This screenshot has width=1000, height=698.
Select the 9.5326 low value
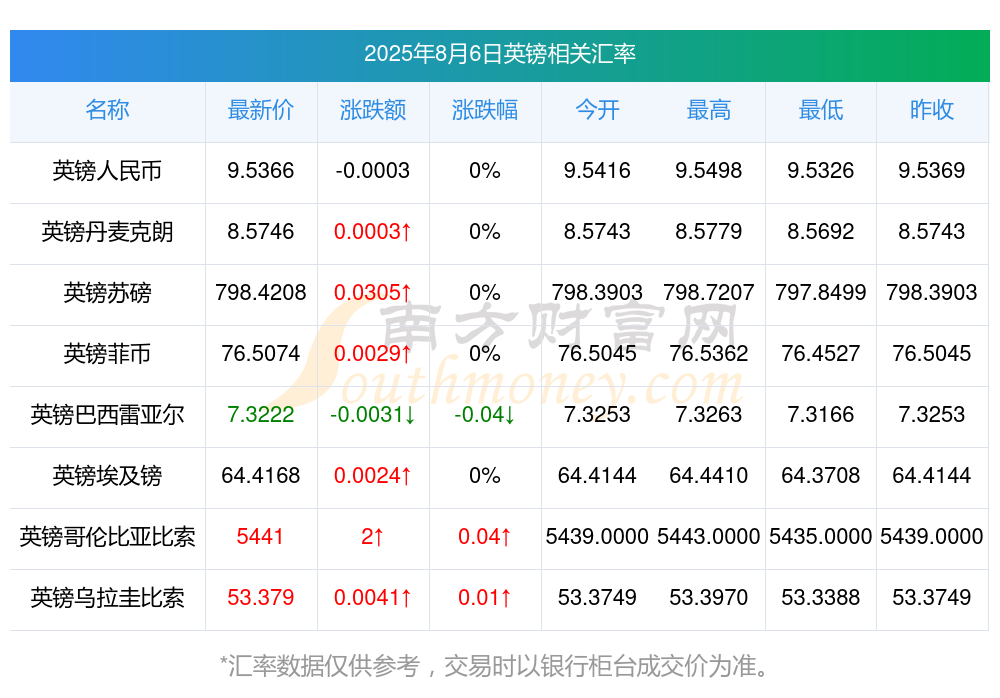click(x=821, y=171)
